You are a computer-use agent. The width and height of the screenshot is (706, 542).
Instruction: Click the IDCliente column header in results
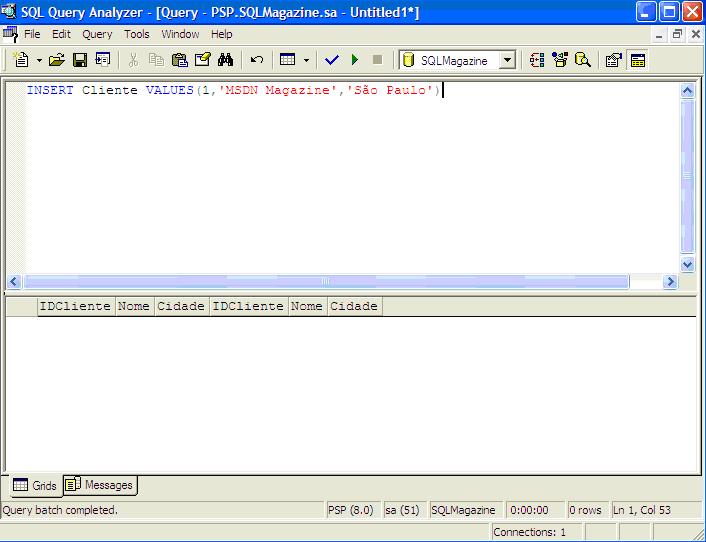(x=75, y=306)
